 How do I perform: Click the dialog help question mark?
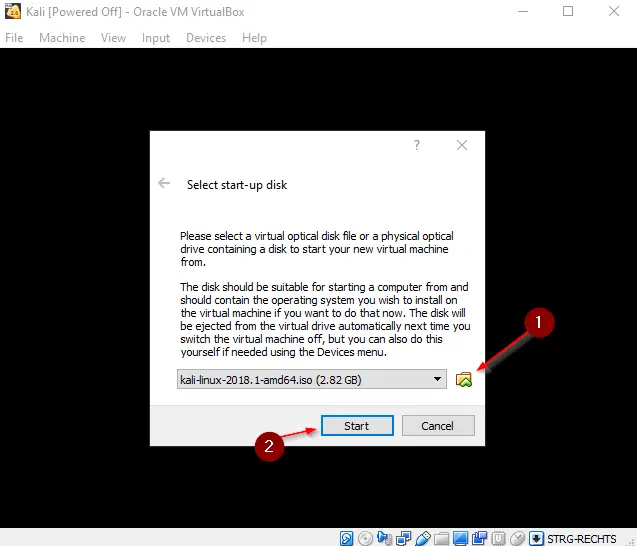417,145
